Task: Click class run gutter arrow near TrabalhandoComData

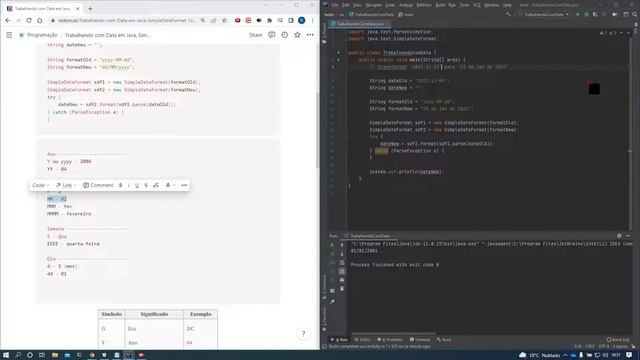Action: (x=338, y=53)
